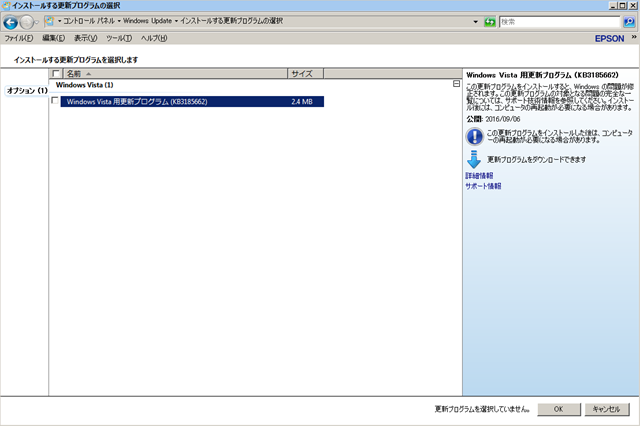The width and height of the screenshot is (640, 426).
Task: Expand the toolbar overflow chevron
Action: (x=634, y=37)
